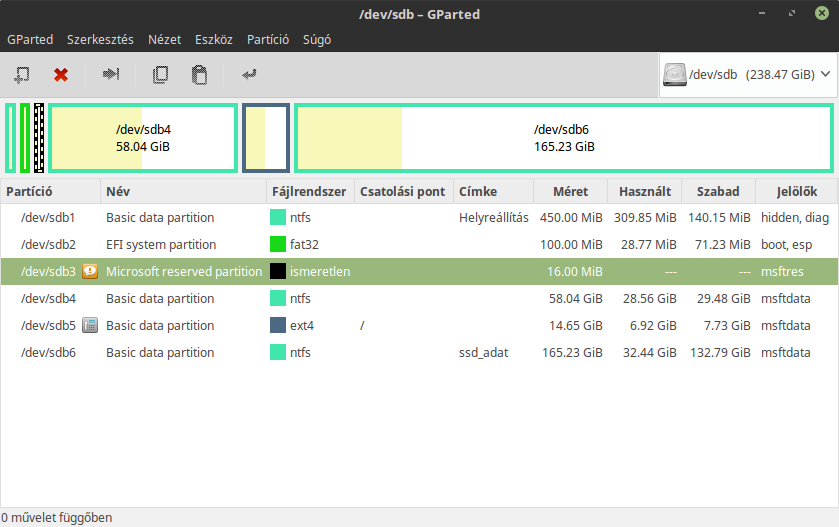Screen dimensions: 839x527
Task: Click the red Delete partition icon
Action: pos(61,74)
